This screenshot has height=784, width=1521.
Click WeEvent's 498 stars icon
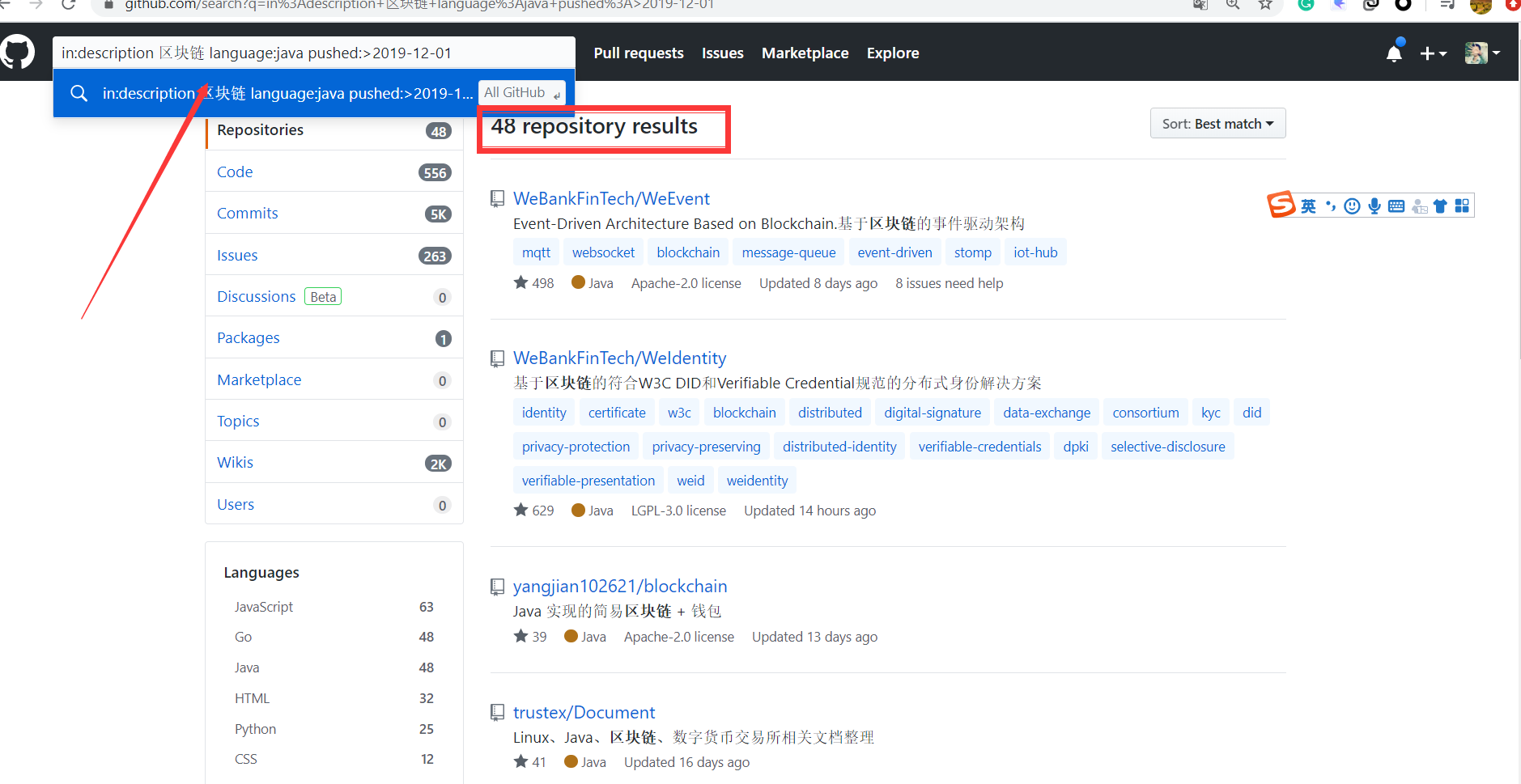520,282
